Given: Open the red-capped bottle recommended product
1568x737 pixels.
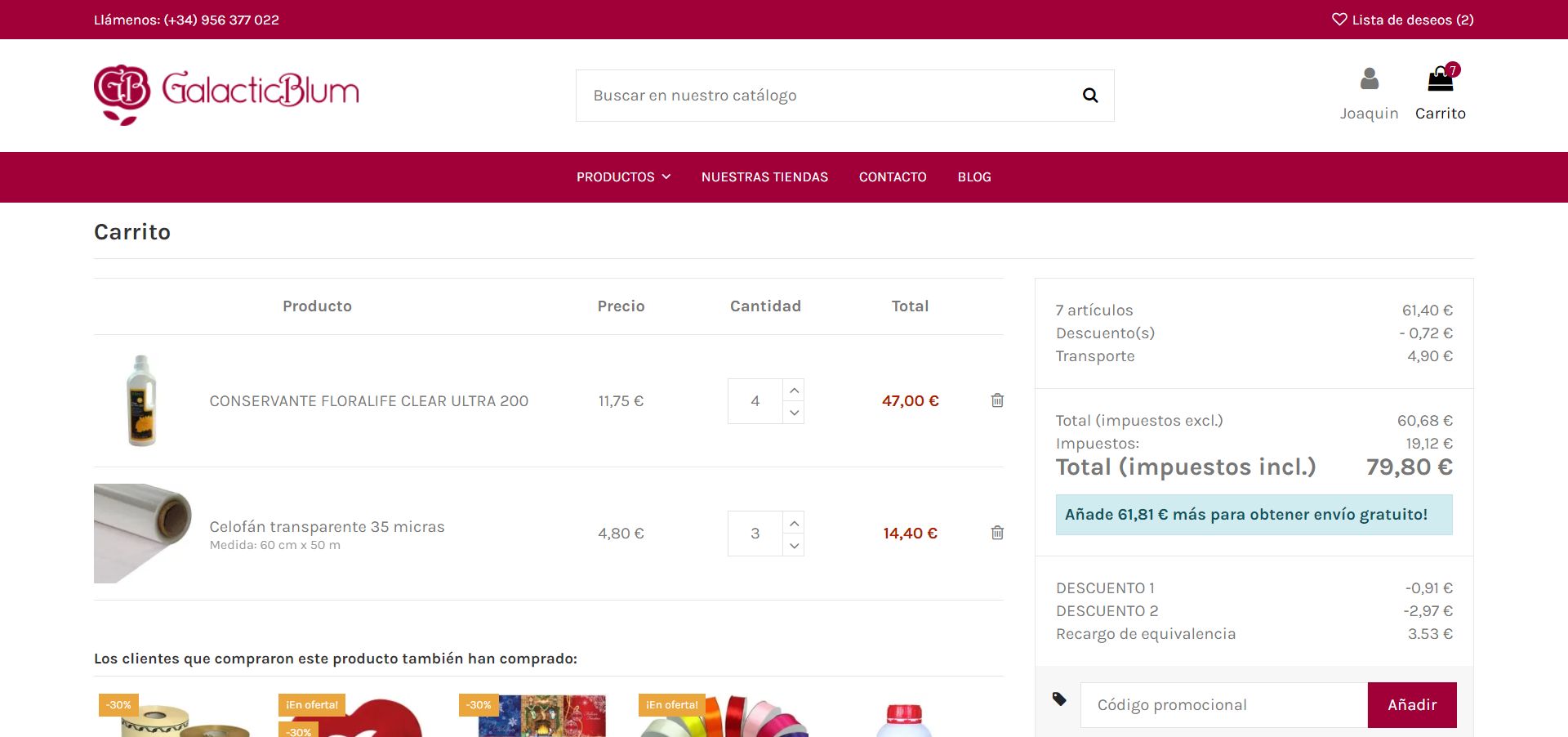Looking at the screenshot, I should (x=904, y=720).
